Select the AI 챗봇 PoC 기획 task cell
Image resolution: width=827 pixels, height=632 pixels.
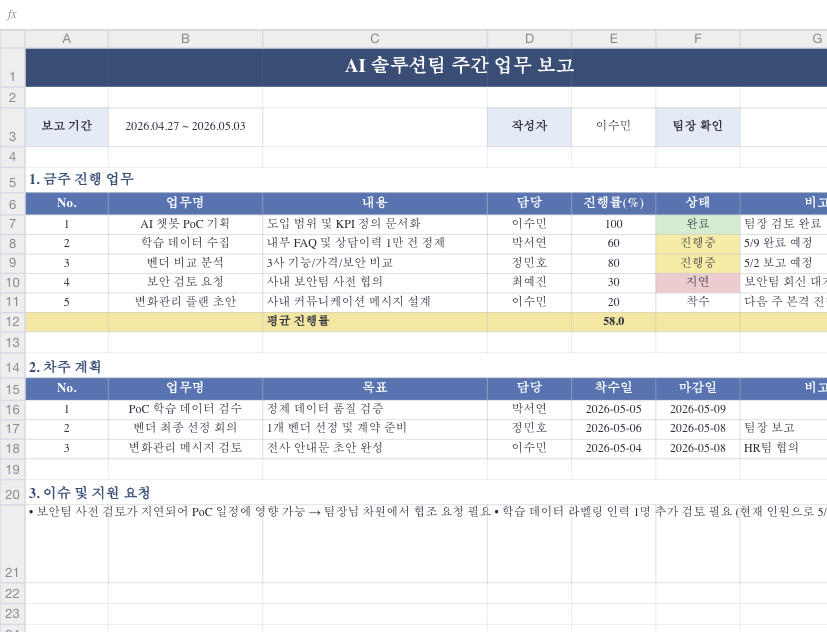pyautogui.click(x=185, y=224)
